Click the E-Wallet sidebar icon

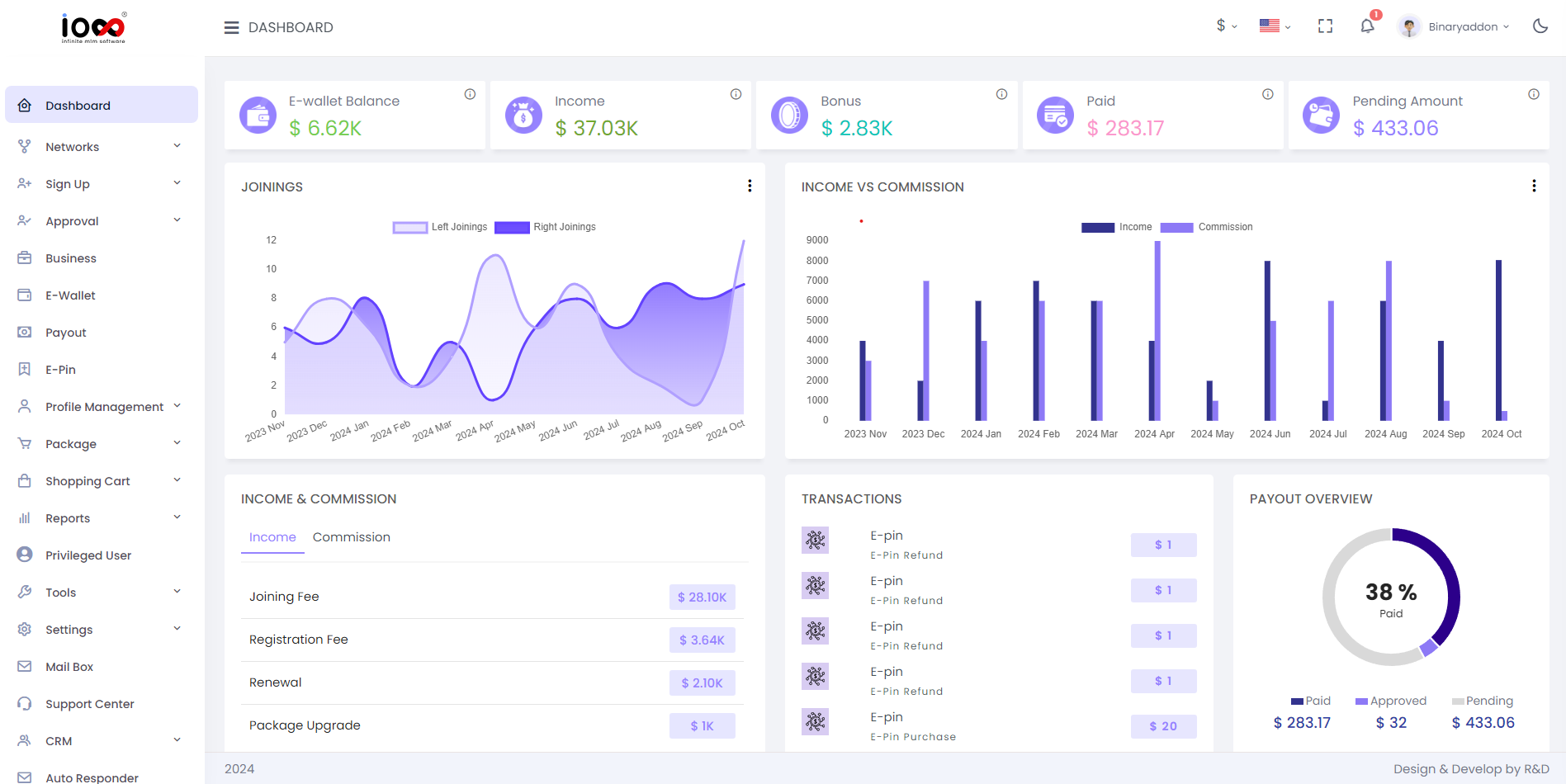25,295
